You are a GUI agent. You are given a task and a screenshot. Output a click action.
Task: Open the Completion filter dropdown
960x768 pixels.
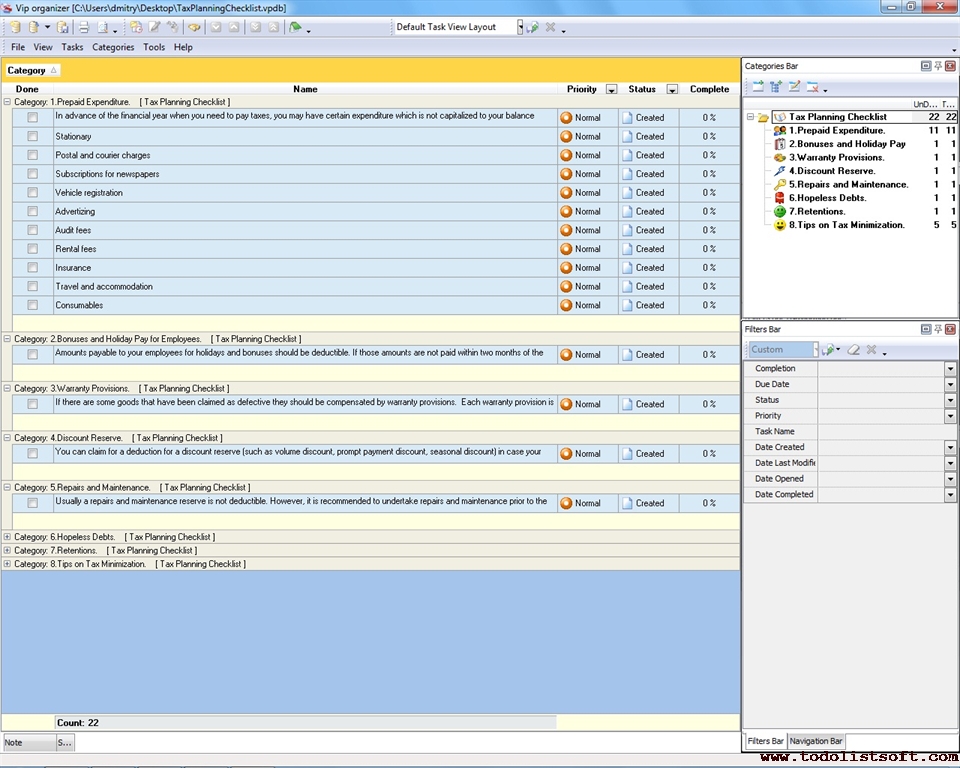pos(950,369)
